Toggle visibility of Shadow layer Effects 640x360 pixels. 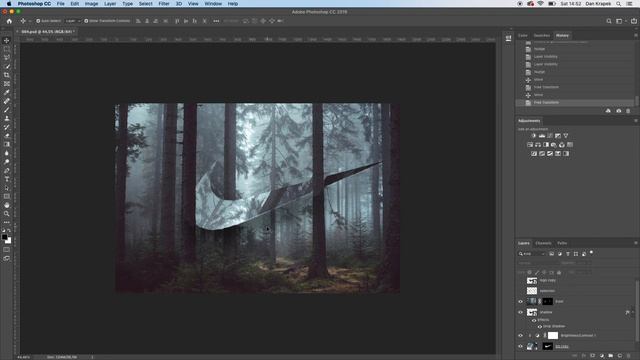(534, 320)
